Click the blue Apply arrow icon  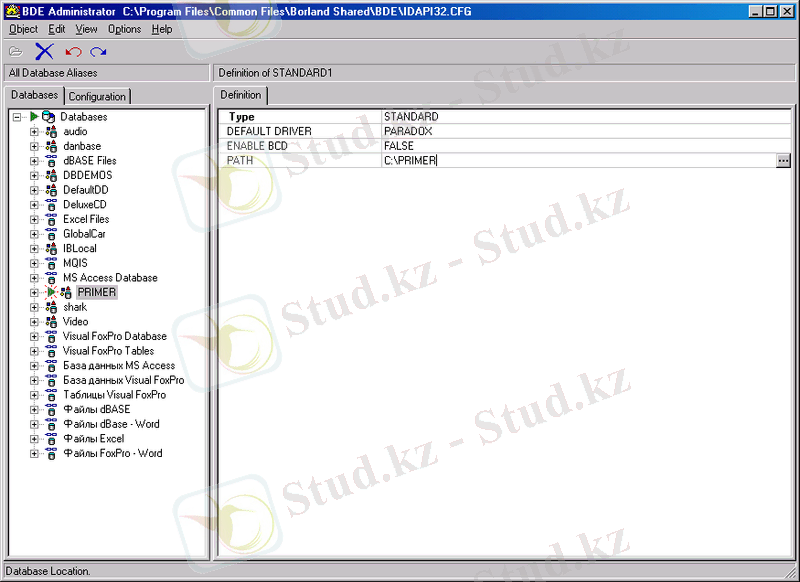point(98,51)
